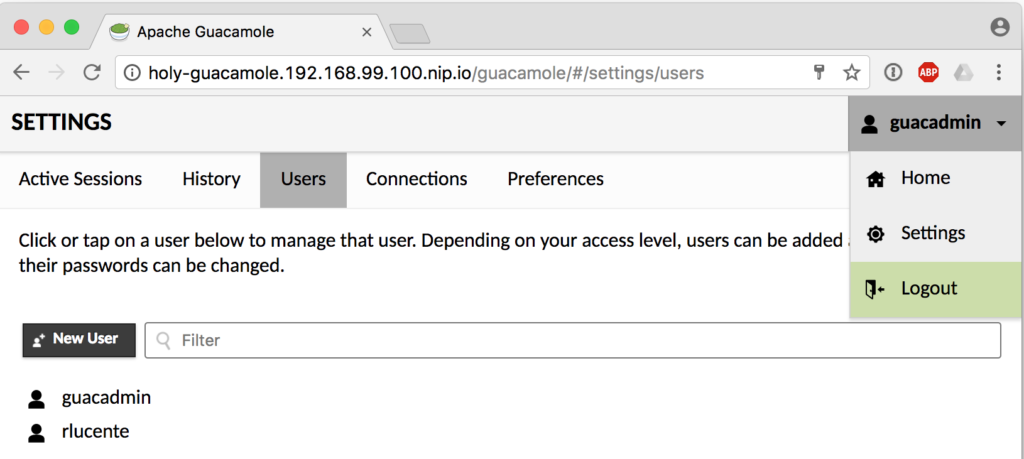1024x459 pixels.
Task: Select Home from the user menu
Action: [x=925, y=178]
